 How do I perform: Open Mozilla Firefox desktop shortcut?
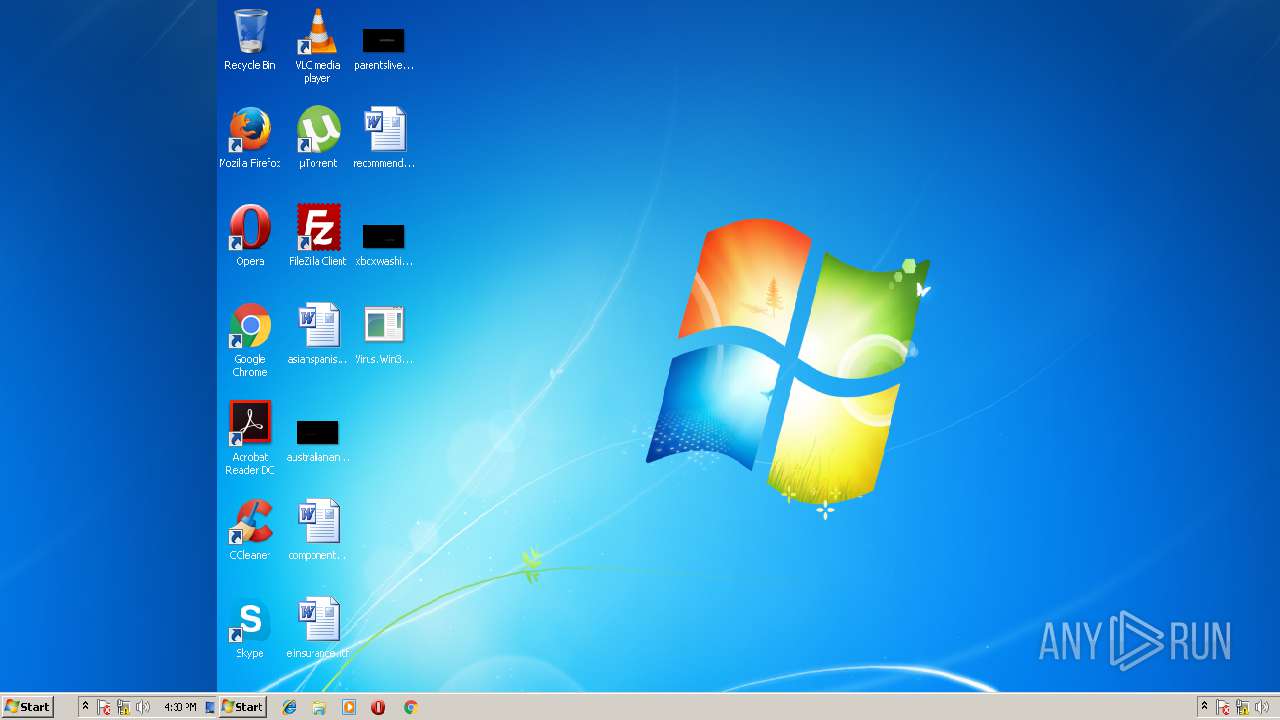click(x=250, y=138)
